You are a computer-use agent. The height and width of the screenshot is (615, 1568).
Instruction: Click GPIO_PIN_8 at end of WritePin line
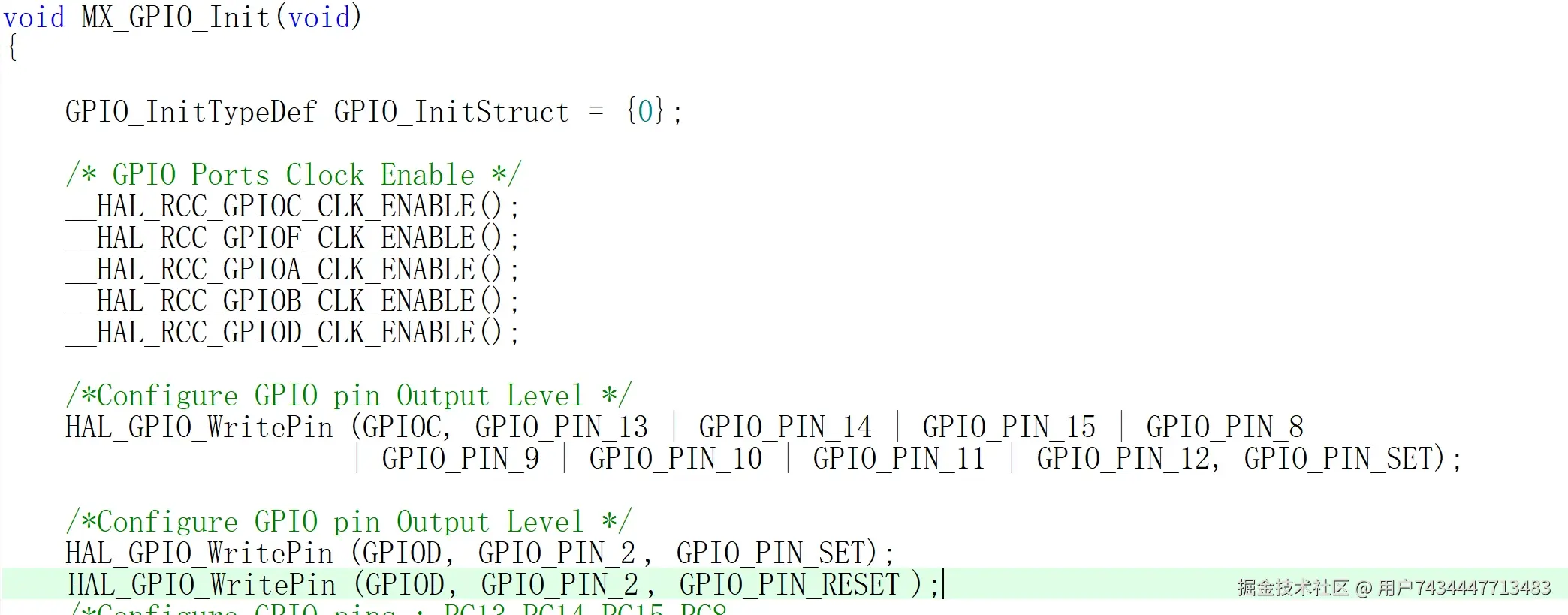click(x=1224, y=427)
